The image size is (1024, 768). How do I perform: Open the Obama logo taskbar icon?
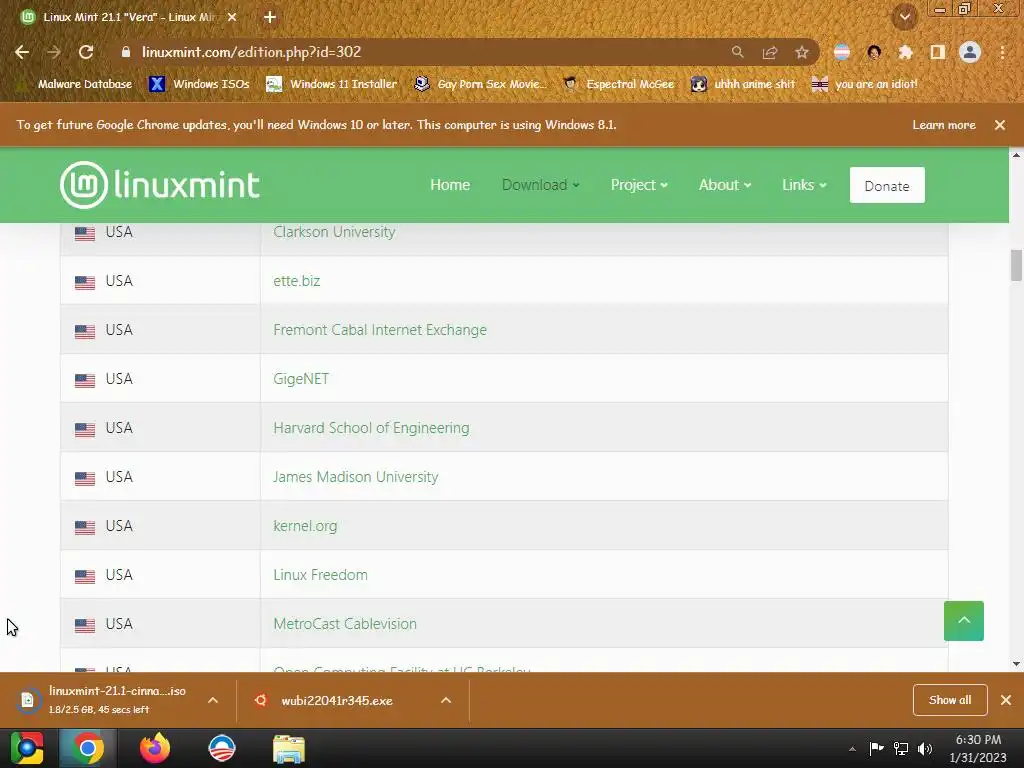point(221,748)
